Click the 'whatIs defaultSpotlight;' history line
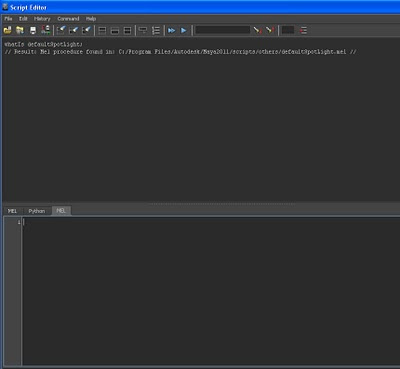Screen dimensions: 400x369 pos(43,44)
